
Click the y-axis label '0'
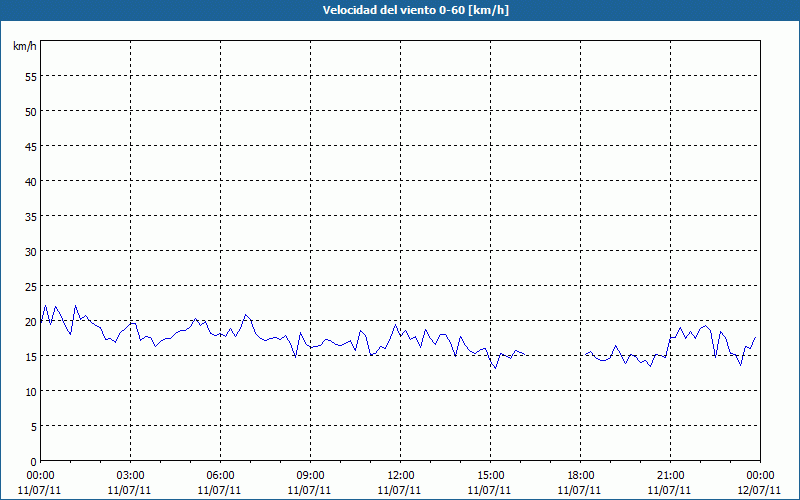coord(34,462)
